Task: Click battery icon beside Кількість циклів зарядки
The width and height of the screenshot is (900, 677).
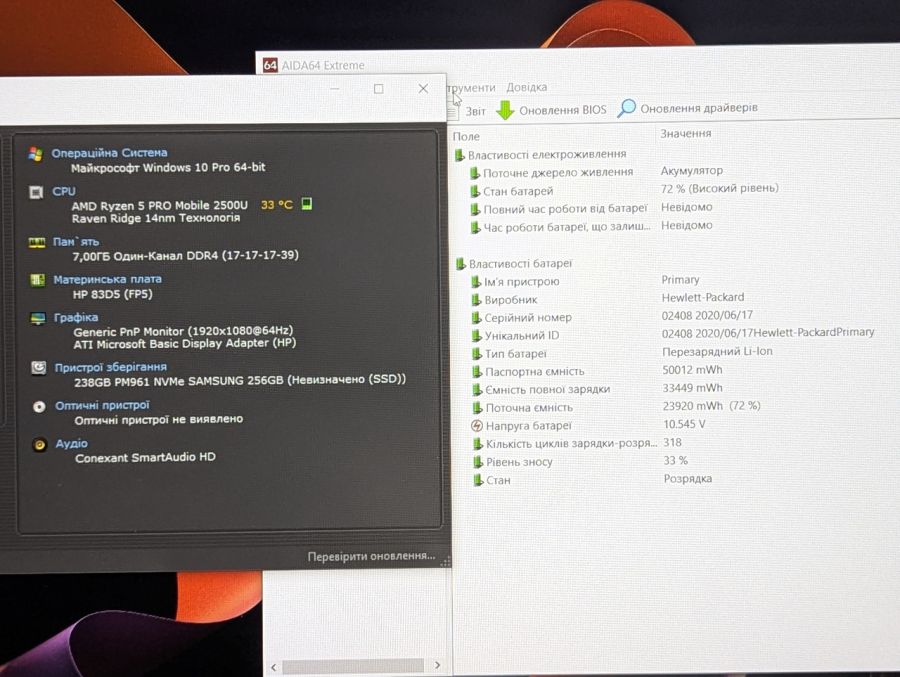Action: point(478,444)
